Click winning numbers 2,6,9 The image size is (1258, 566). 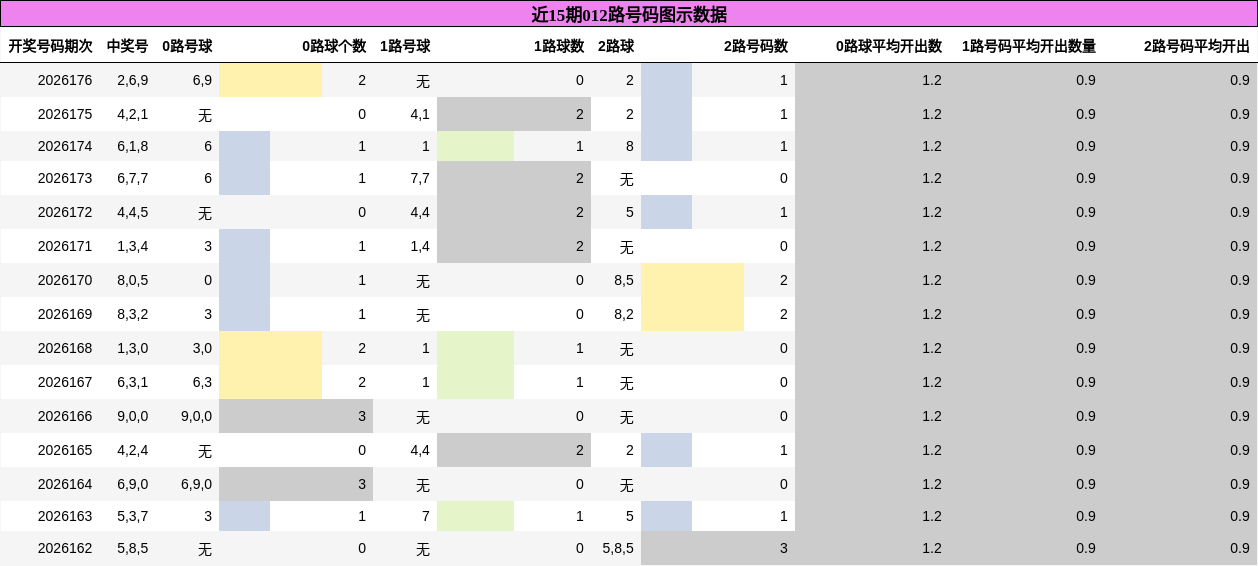pos(133,80)
